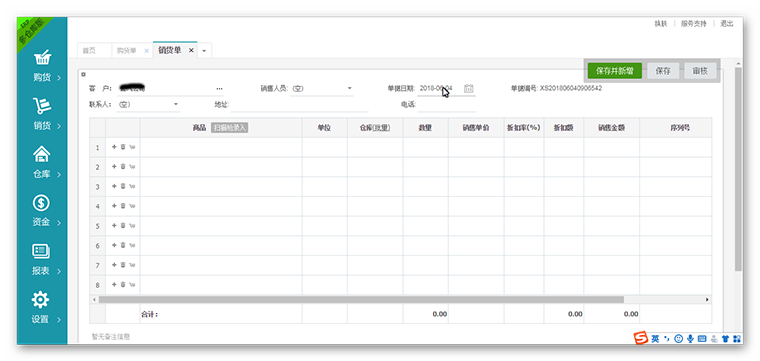Select the 销货单 tab
This screenshot has height=361, width=760.
coord(170,50)
